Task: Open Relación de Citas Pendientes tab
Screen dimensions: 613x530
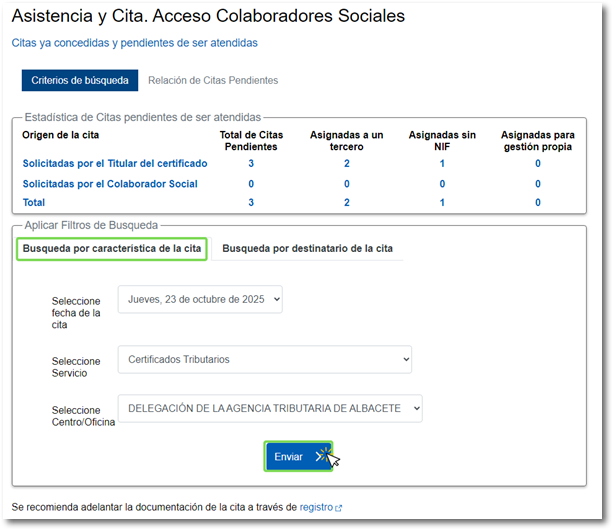Action: 213,80
